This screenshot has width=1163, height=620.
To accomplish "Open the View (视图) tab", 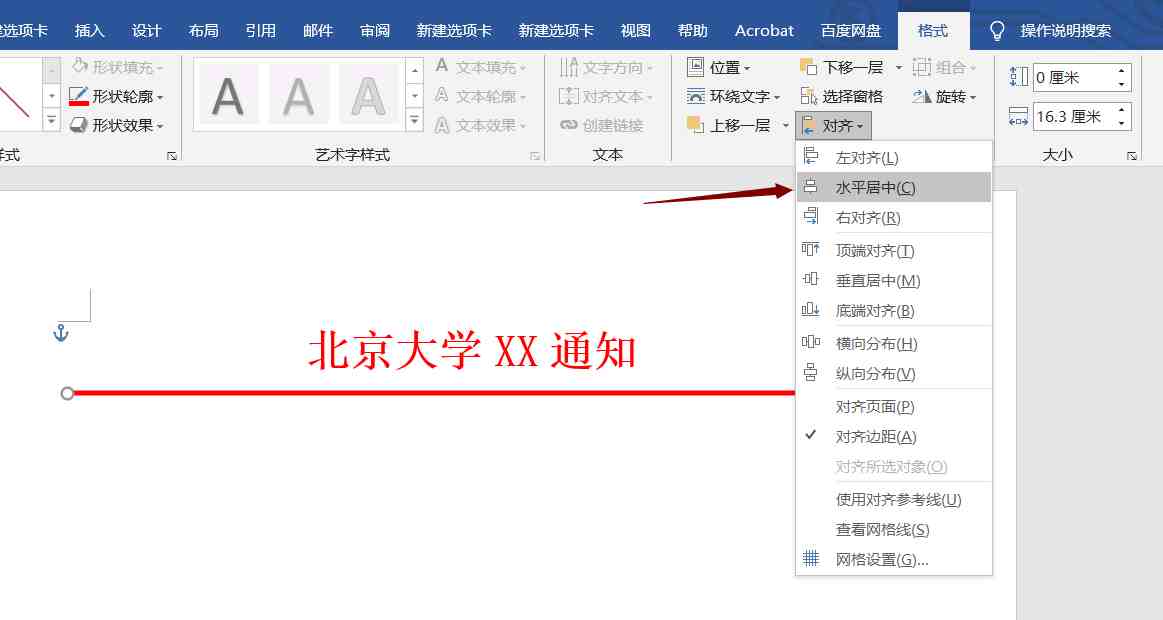I will (636, 30).
